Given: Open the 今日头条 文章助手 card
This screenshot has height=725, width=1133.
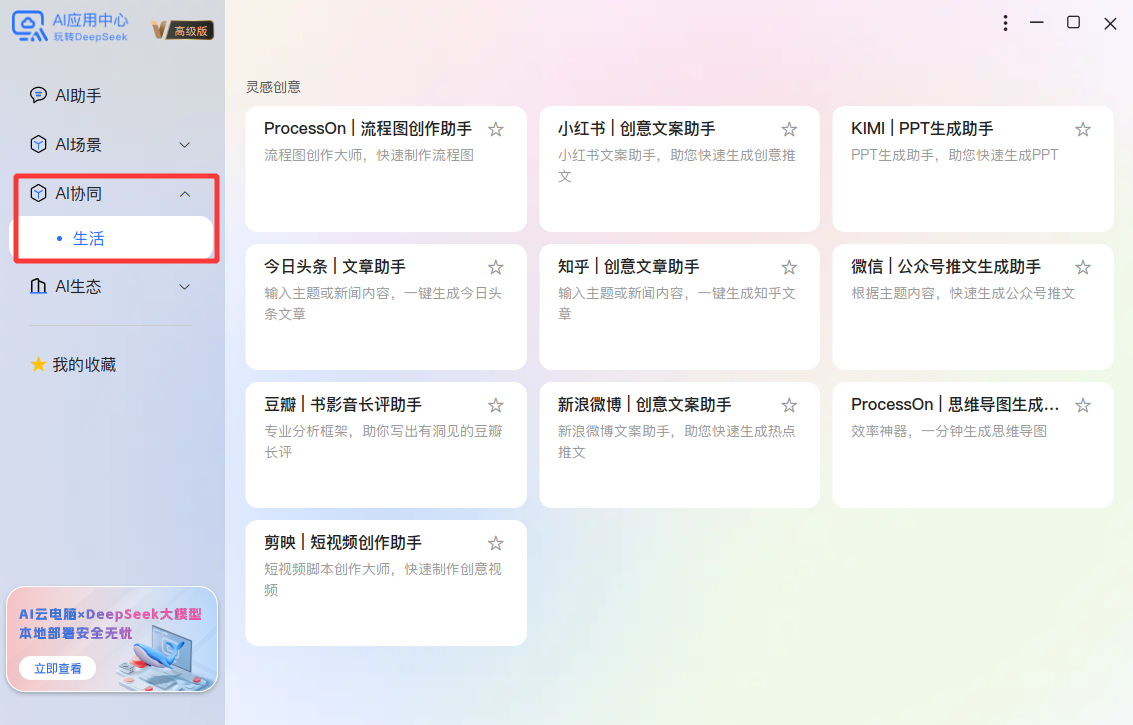Looking at the screenshot, I should 386,307.
